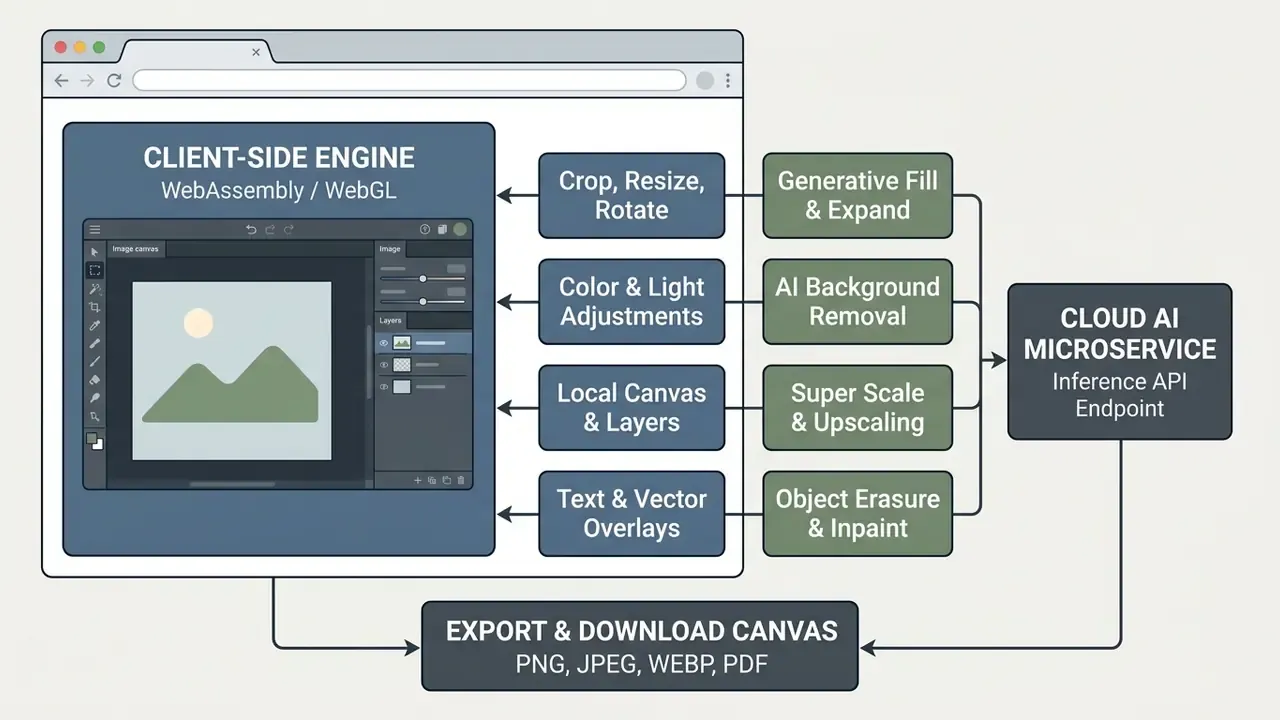
Task: Reload the browser page
Action: click(114, 80)
